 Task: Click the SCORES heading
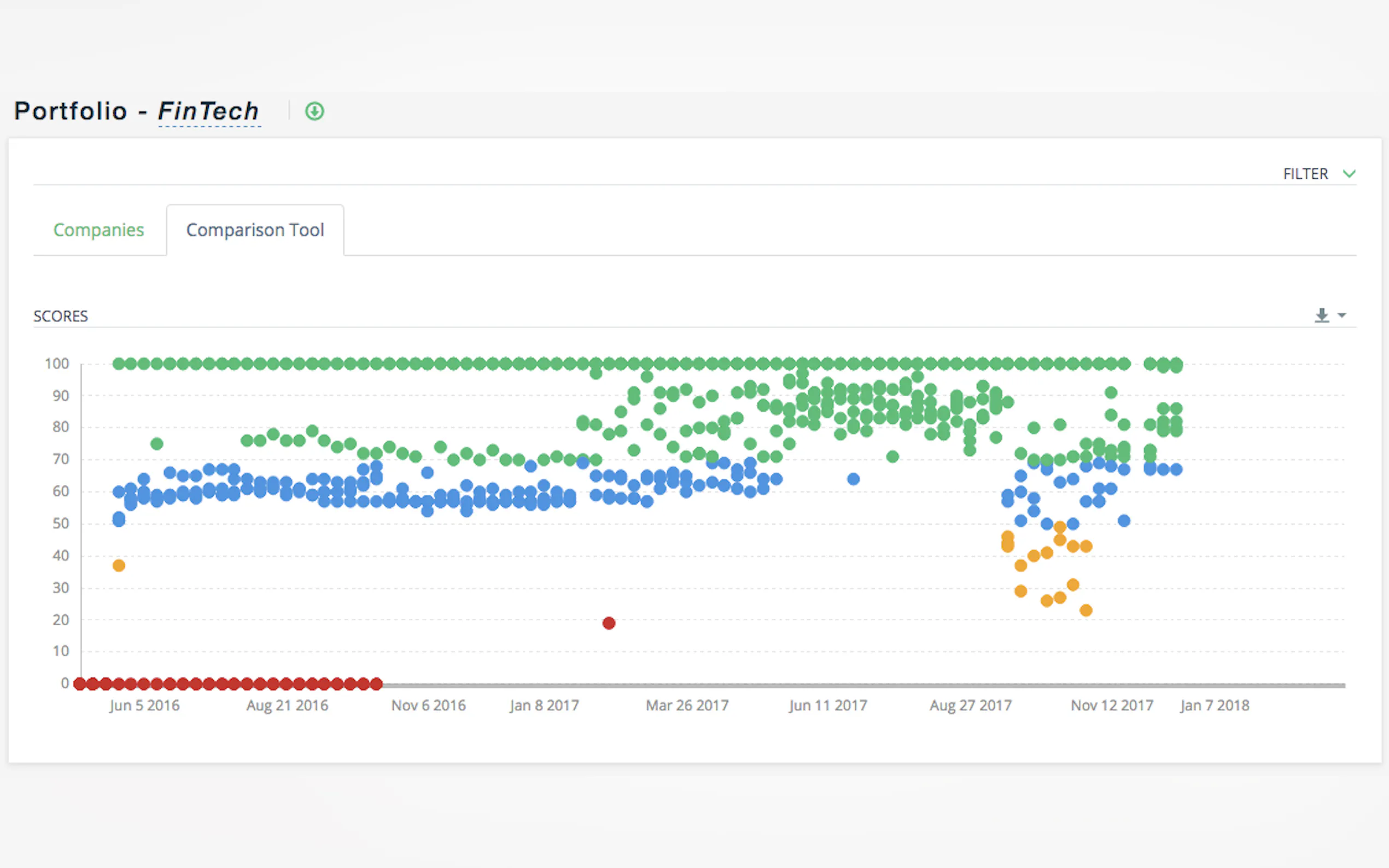tap(61, 316)
